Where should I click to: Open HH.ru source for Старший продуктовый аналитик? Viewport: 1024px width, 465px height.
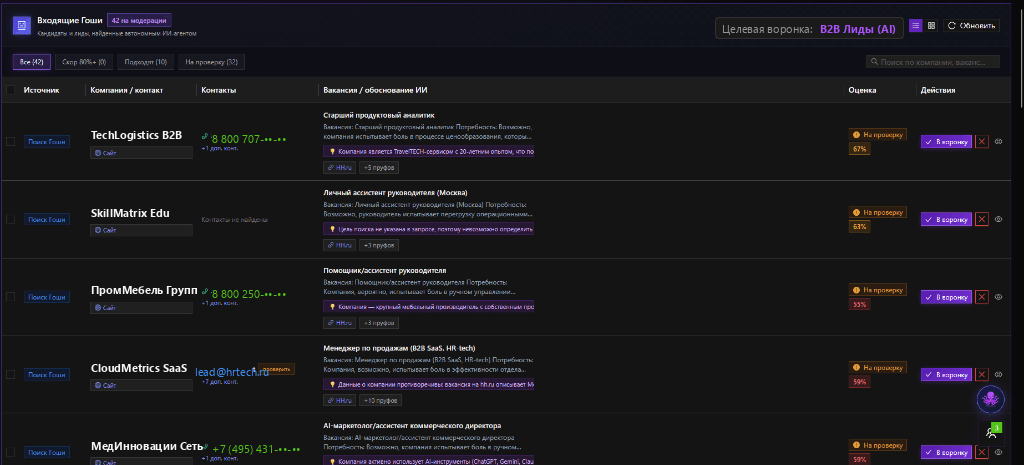point(339,168)
